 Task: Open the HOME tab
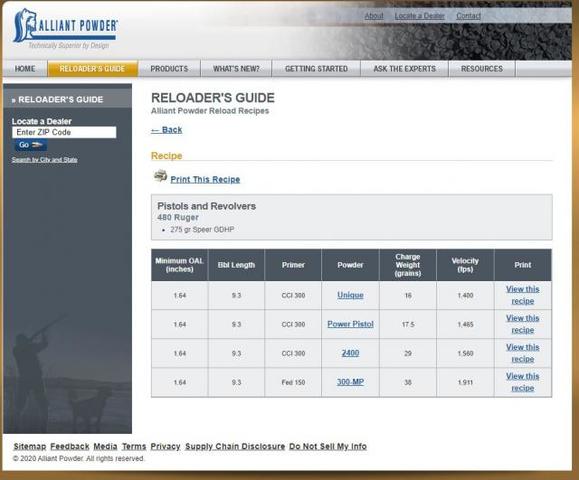(x=25, y=69)
